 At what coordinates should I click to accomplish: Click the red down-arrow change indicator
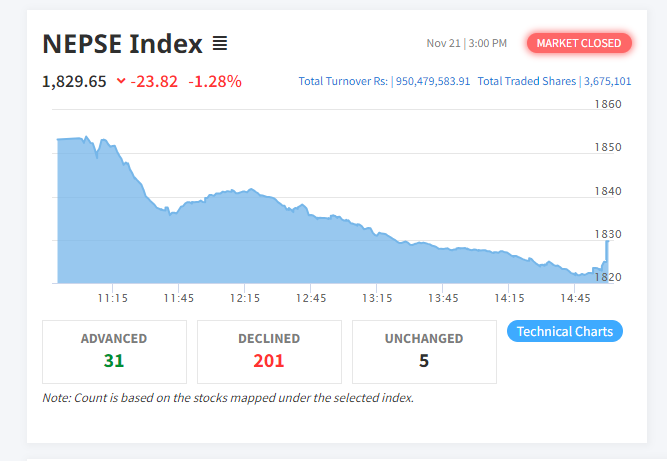coord(121,81)
